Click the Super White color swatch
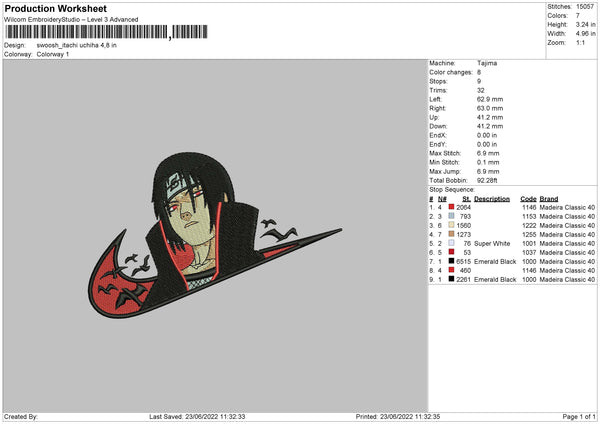 (x=451, y=243)
